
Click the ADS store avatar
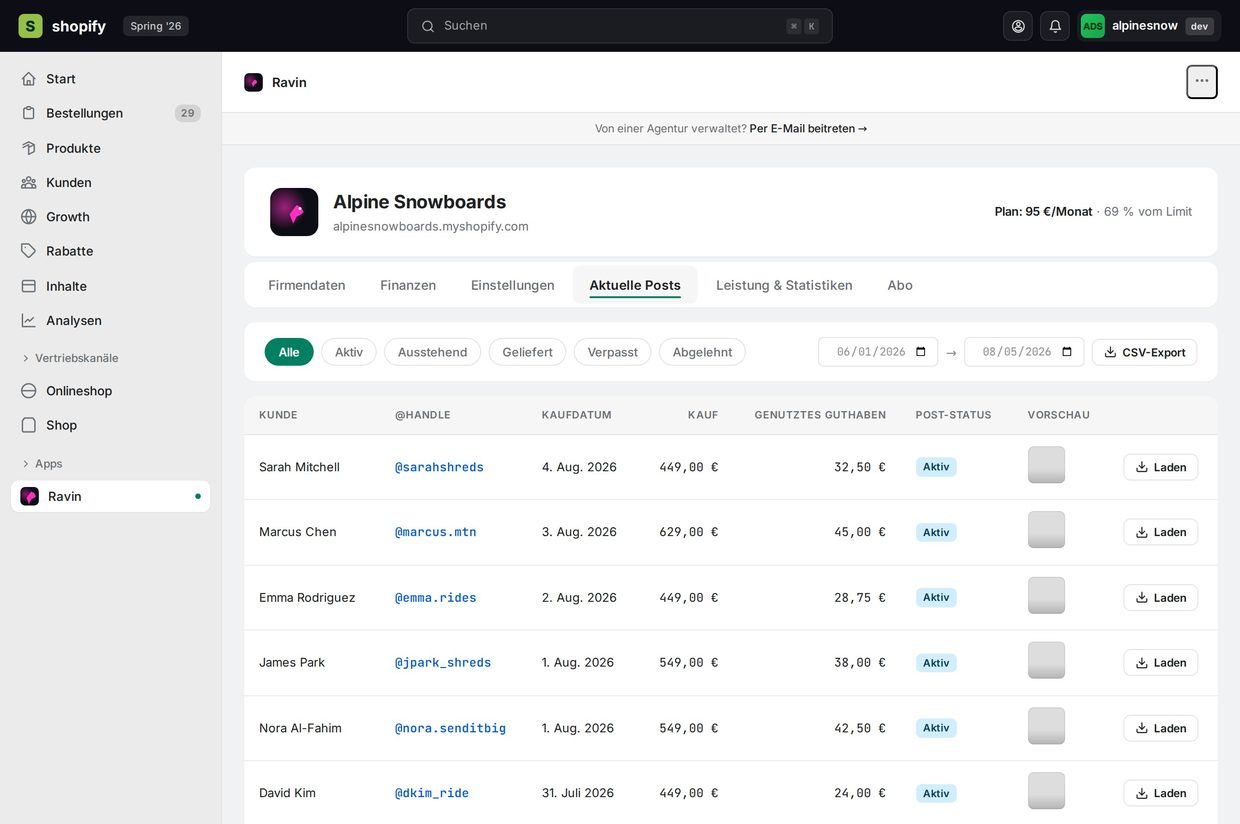tap(1093, 26)
